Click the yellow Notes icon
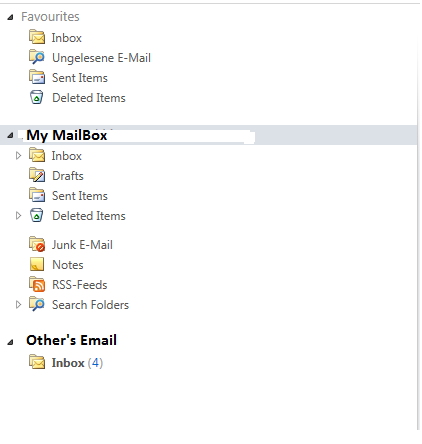This screenshot has height=444, width=422. (x=37, y=264)
